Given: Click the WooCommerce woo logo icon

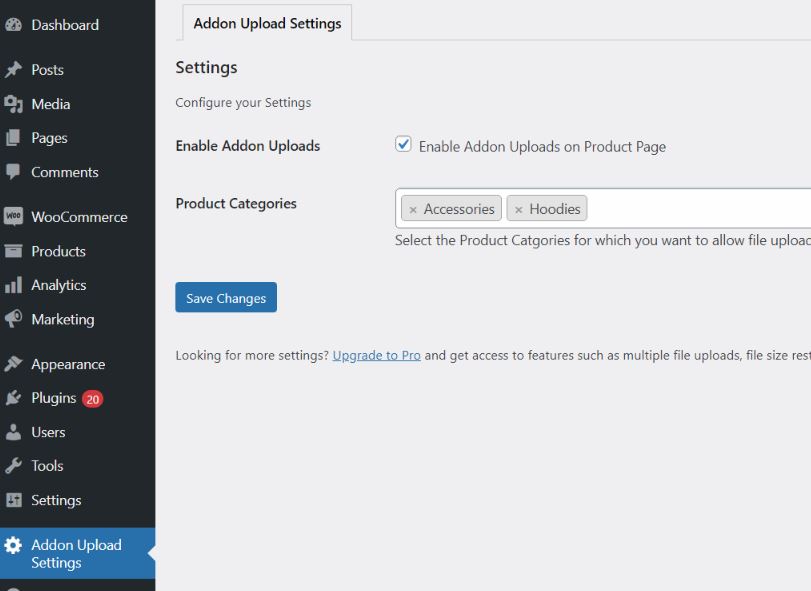Looking at the screenshot, I should click(x=13, y=217).
